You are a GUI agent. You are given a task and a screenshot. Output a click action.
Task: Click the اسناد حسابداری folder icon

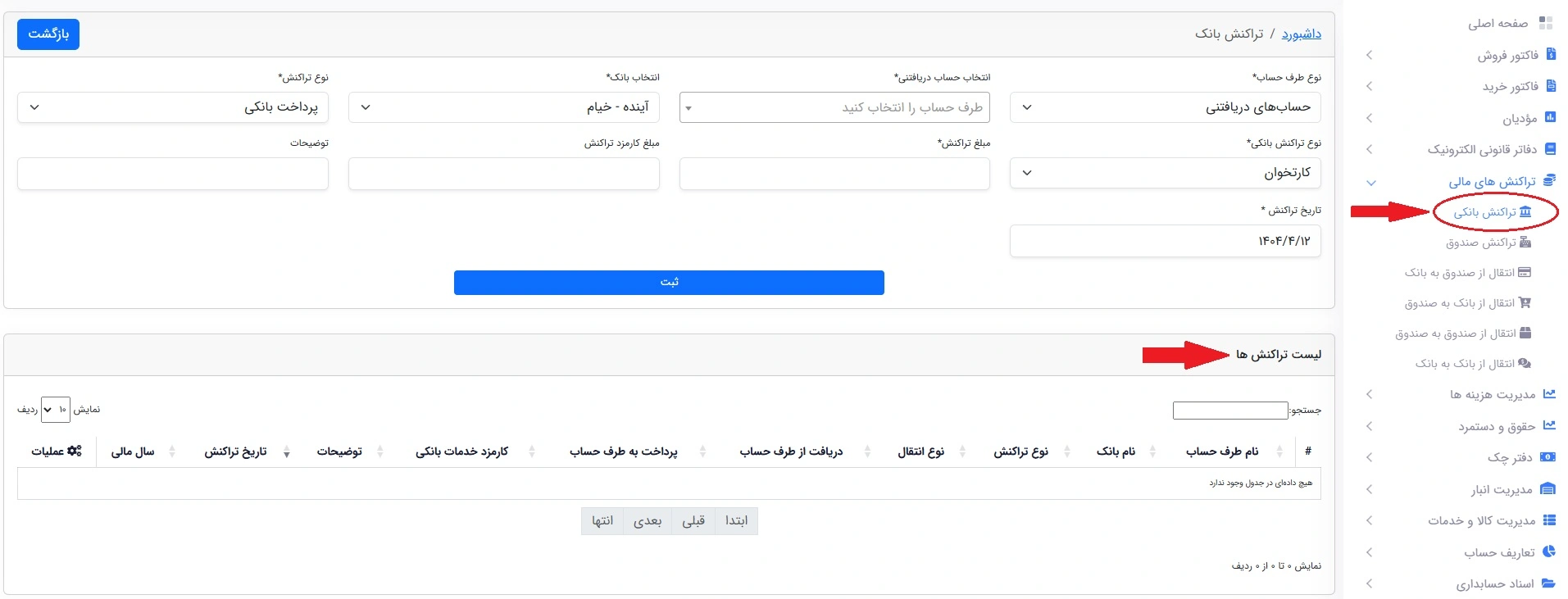1548,583
